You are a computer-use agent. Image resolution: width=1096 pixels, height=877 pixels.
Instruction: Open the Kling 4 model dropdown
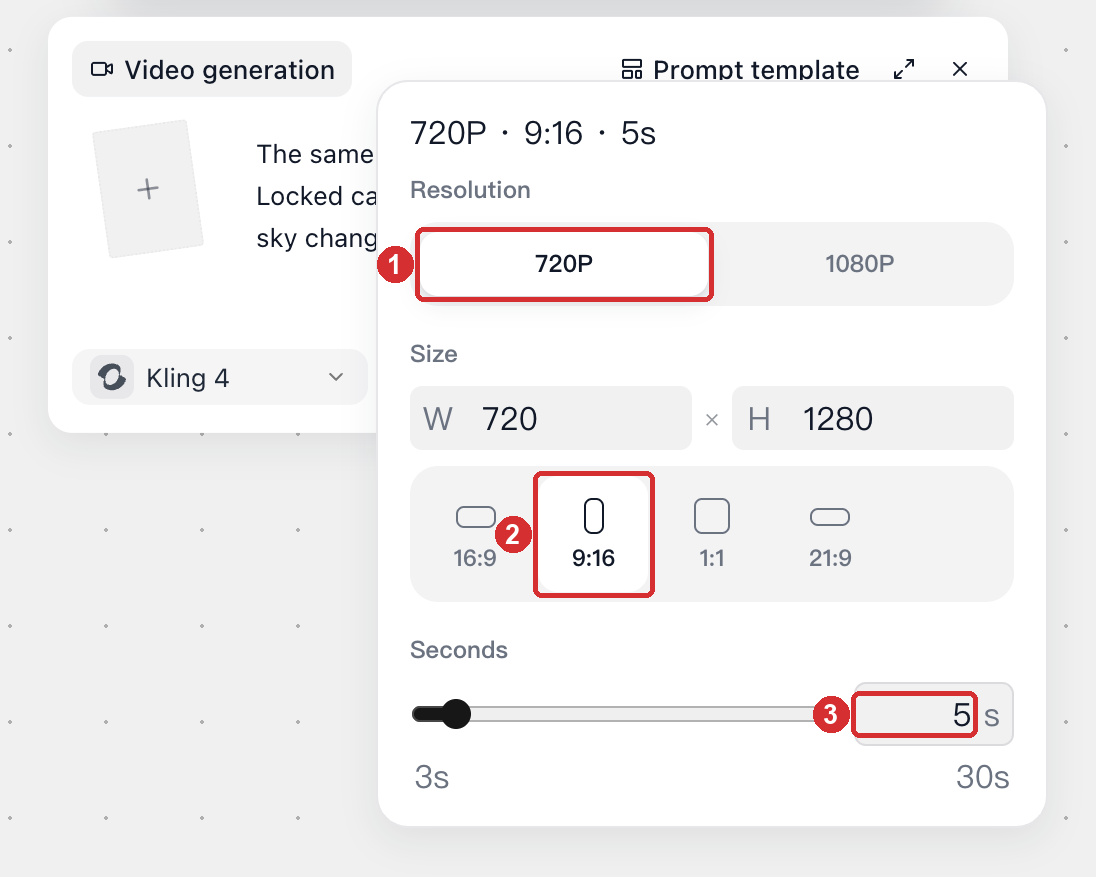[x=220, y=377]
